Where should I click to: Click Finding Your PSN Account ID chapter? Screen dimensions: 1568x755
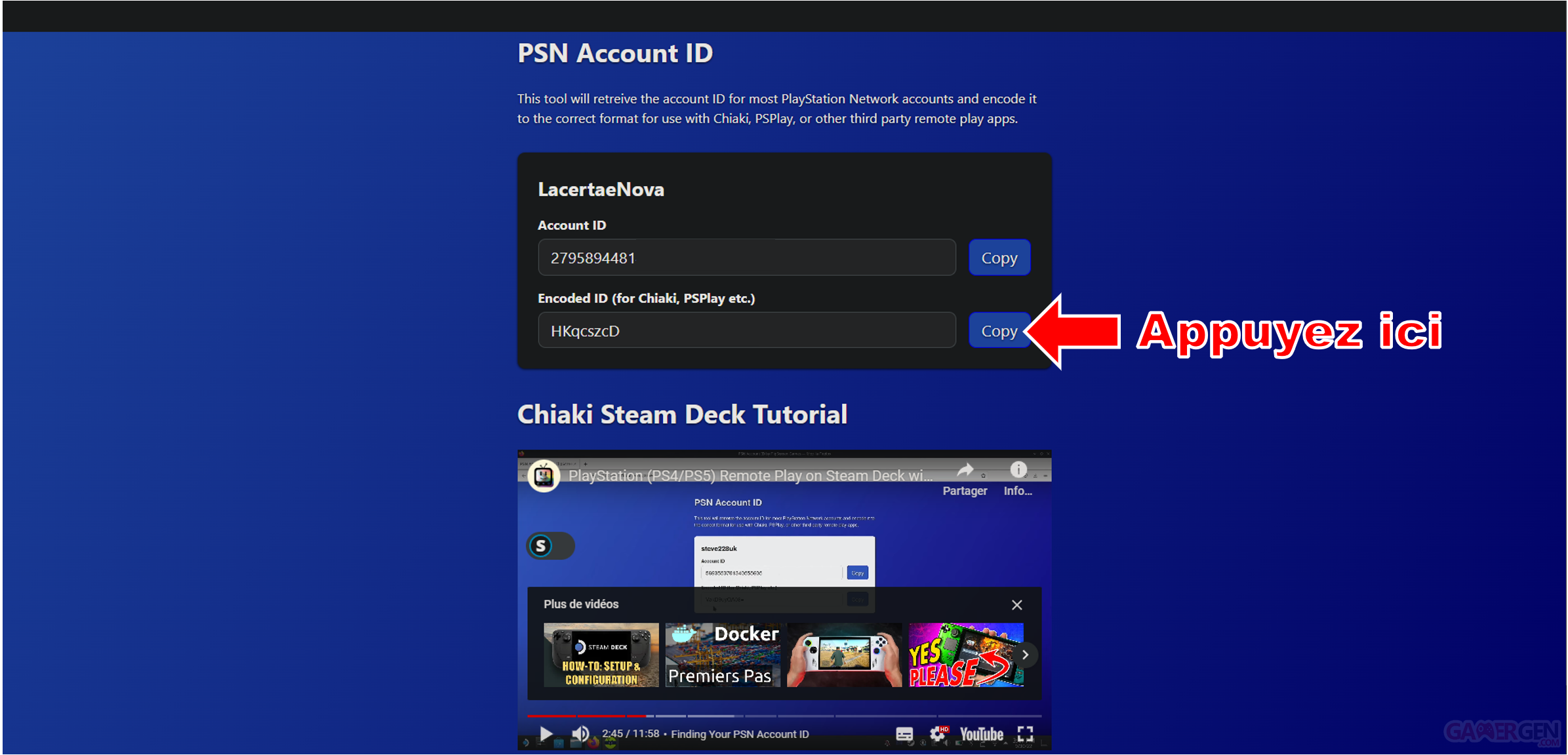(740, 734)
